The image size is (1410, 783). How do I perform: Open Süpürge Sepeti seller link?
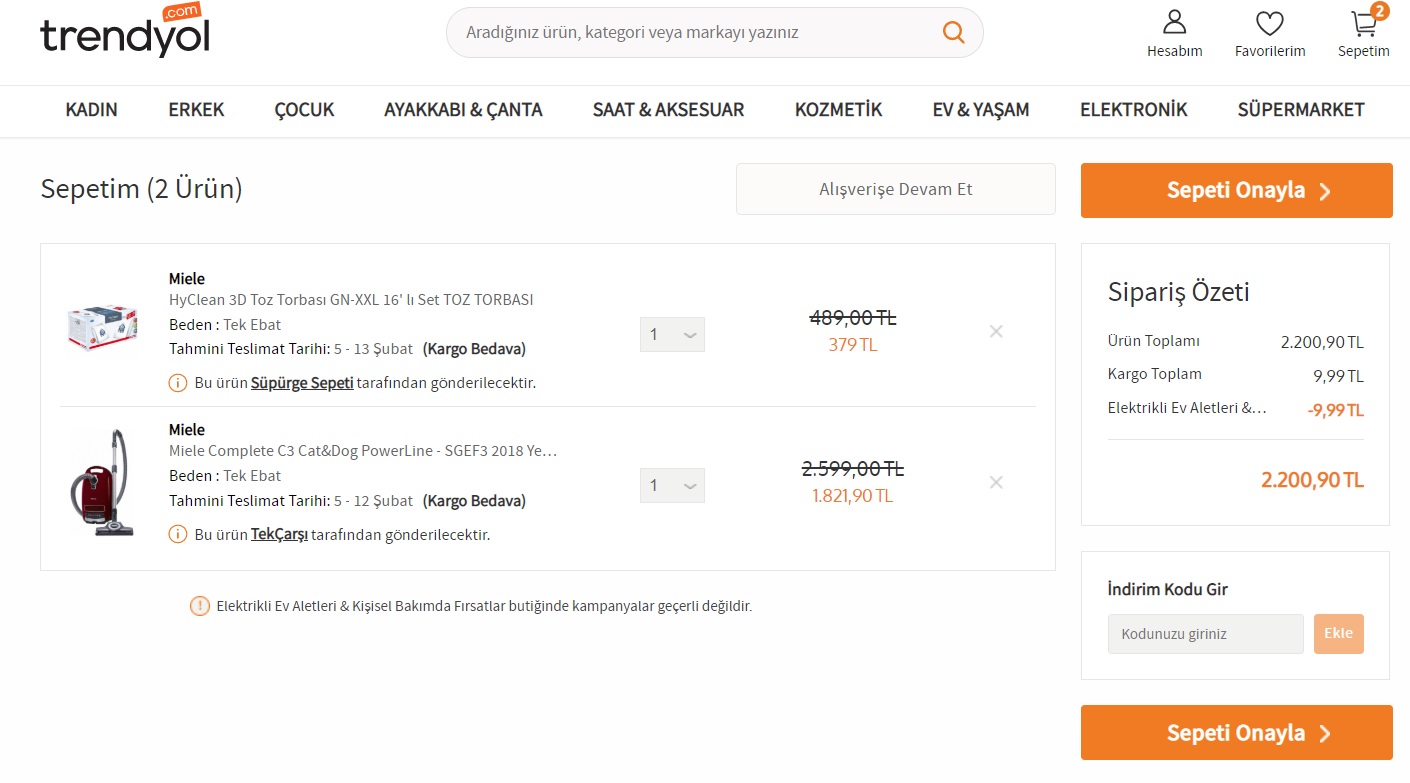[x=302, y=383]
